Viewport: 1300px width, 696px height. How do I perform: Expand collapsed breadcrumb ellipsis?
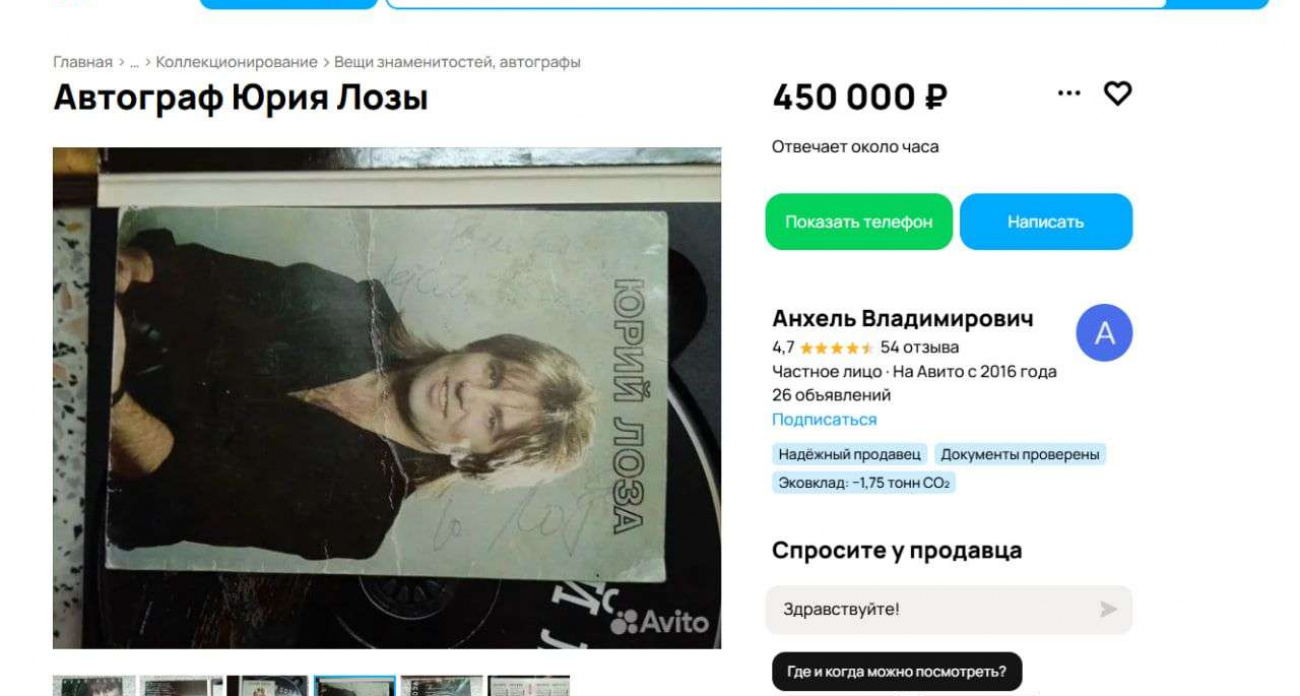click(134, 63)
